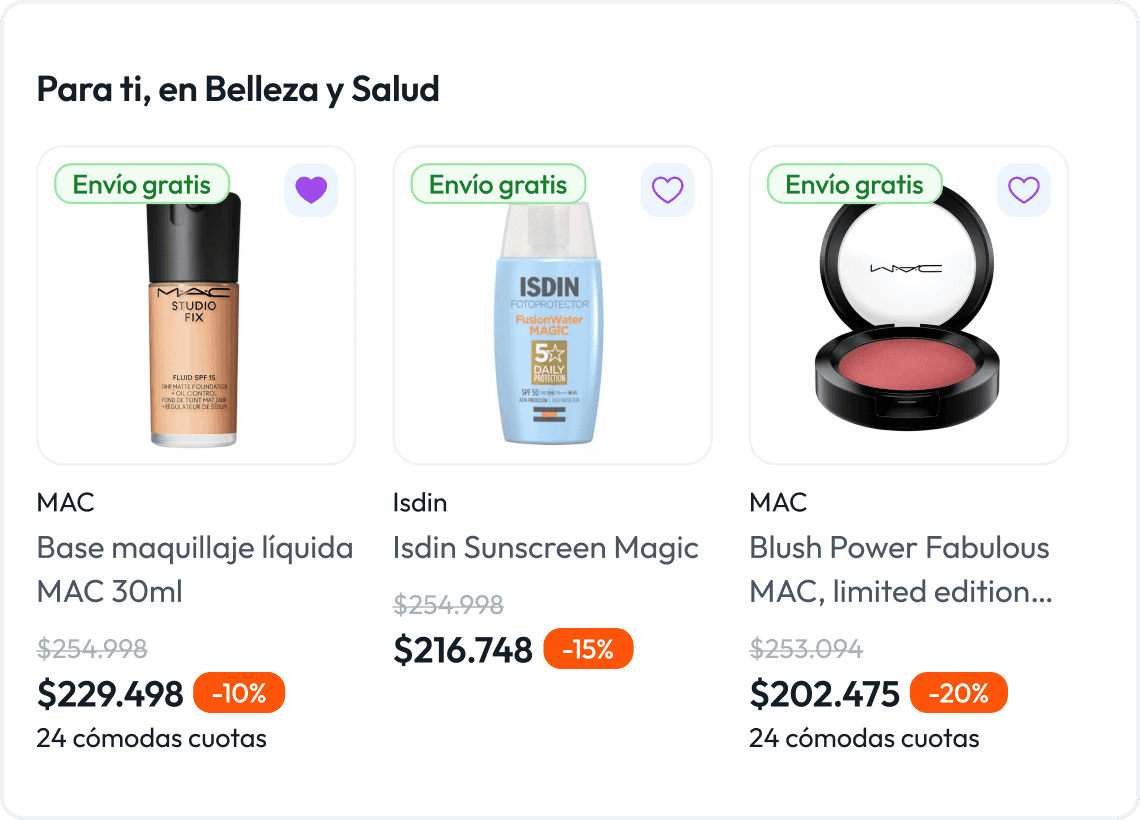Open the Isdin Sunscreen Magic product page
1140x820 pixels.
[545, 548]
